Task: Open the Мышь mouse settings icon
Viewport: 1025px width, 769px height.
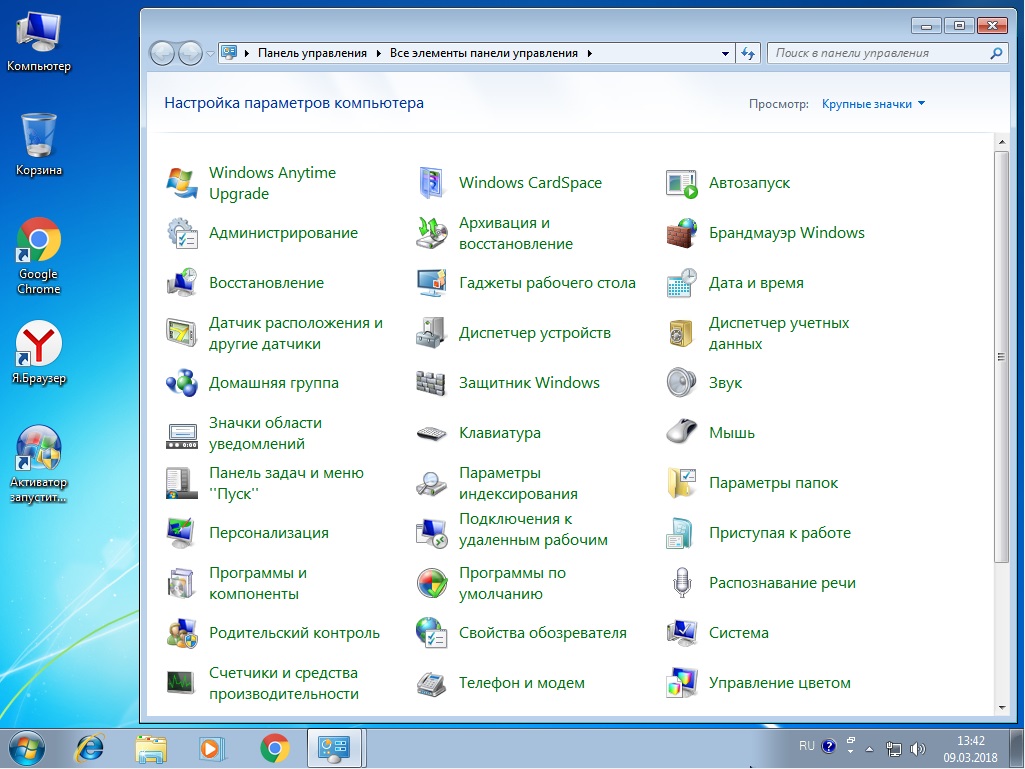Action: click(x=681, y=433)
